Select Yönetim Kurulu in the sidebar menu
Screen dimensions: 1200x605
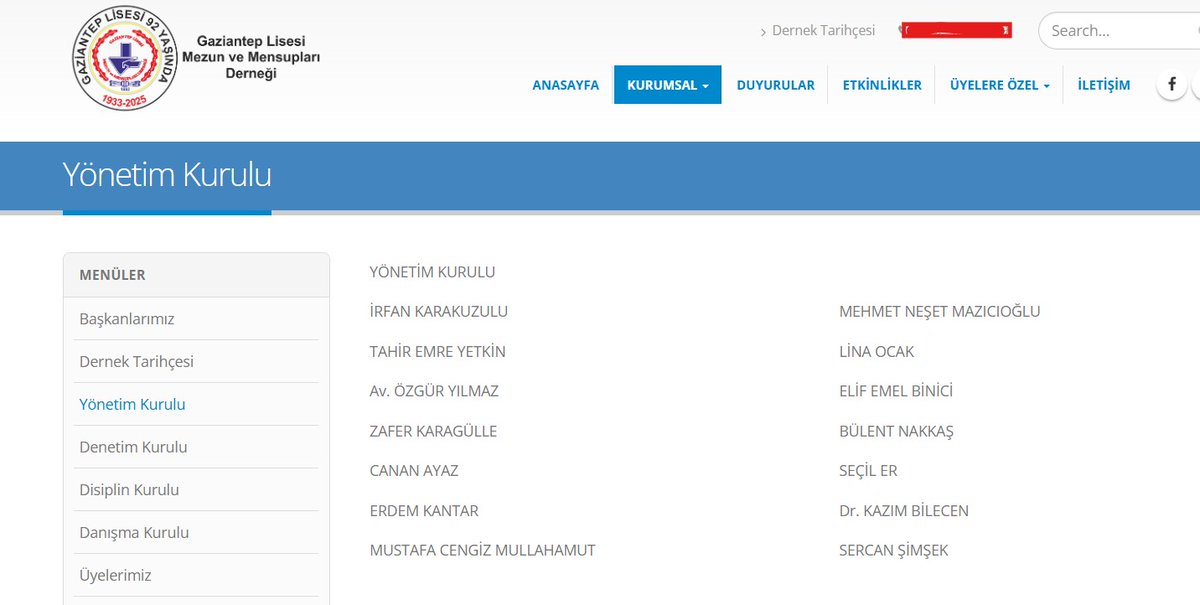132,405
